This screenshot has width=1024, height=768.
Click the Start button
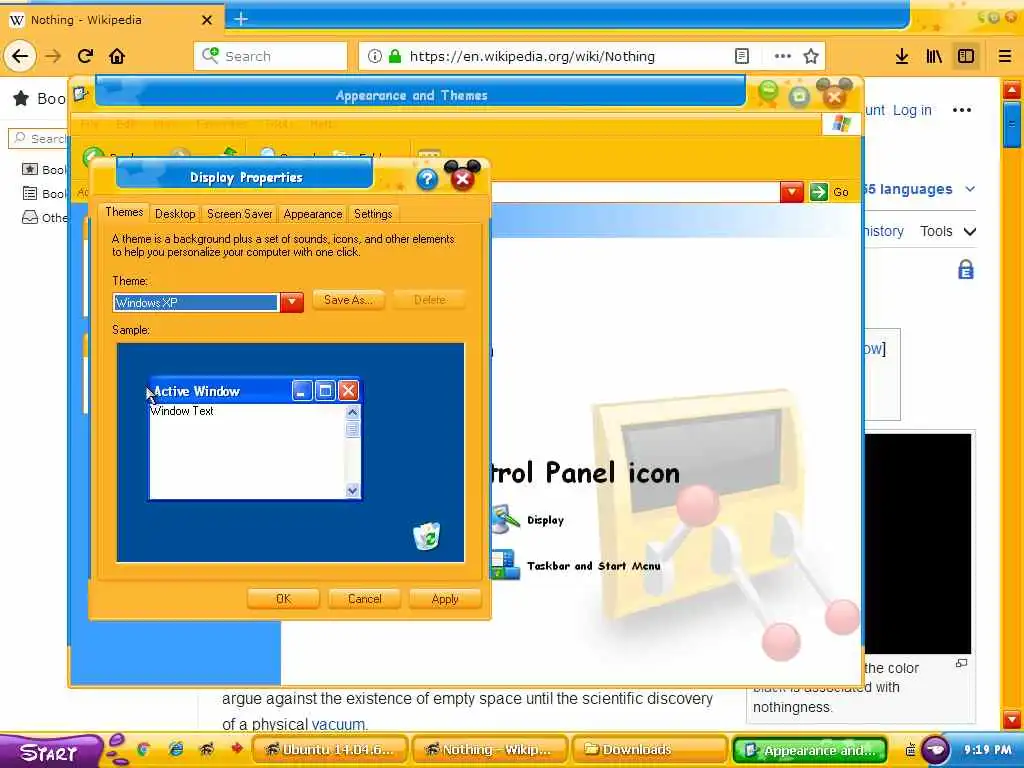tap(49, 752)
